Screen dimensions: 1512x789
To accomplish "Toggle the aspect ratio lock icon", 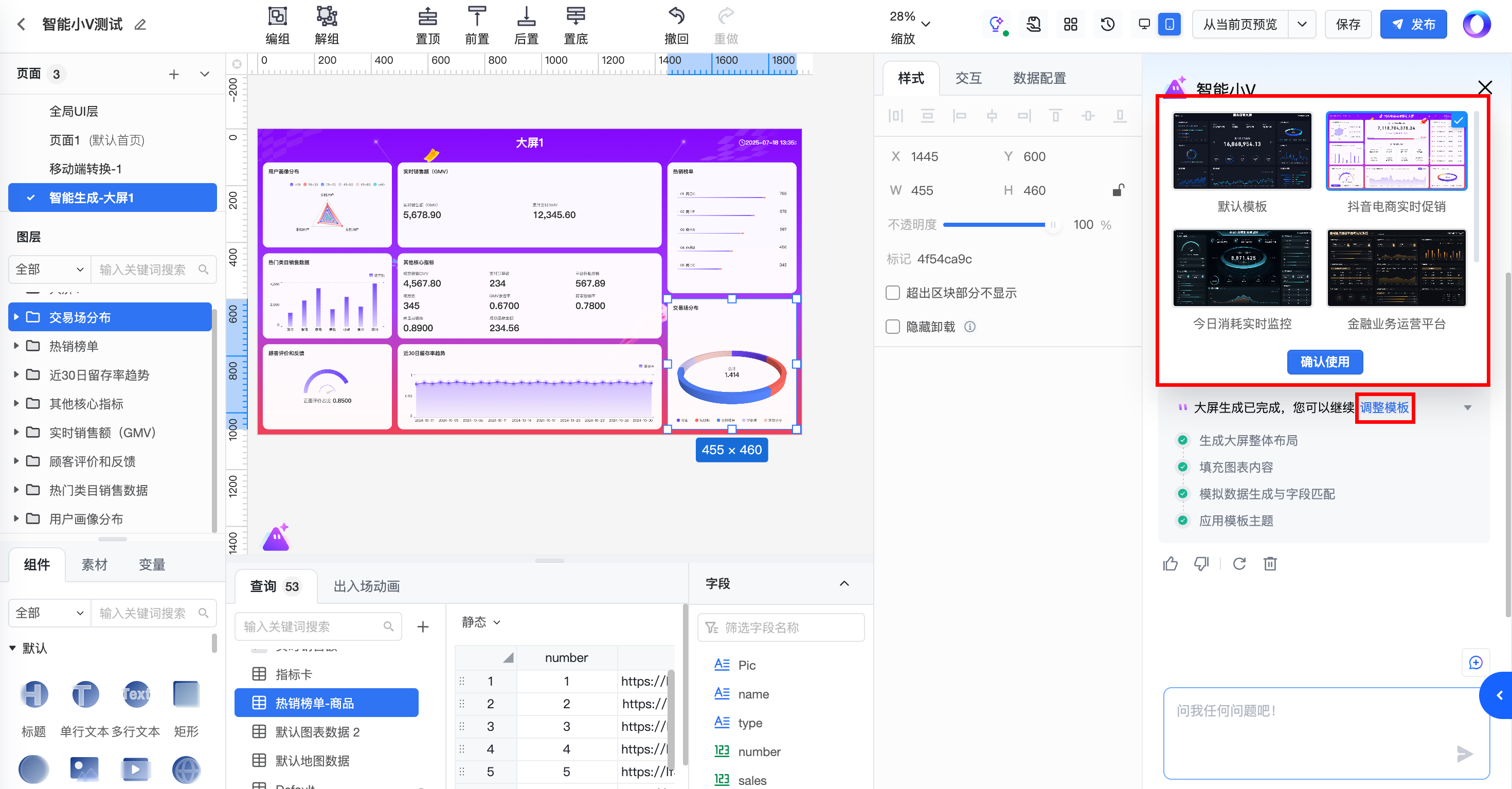I will pyautogui.click(x=1118, y=190).
